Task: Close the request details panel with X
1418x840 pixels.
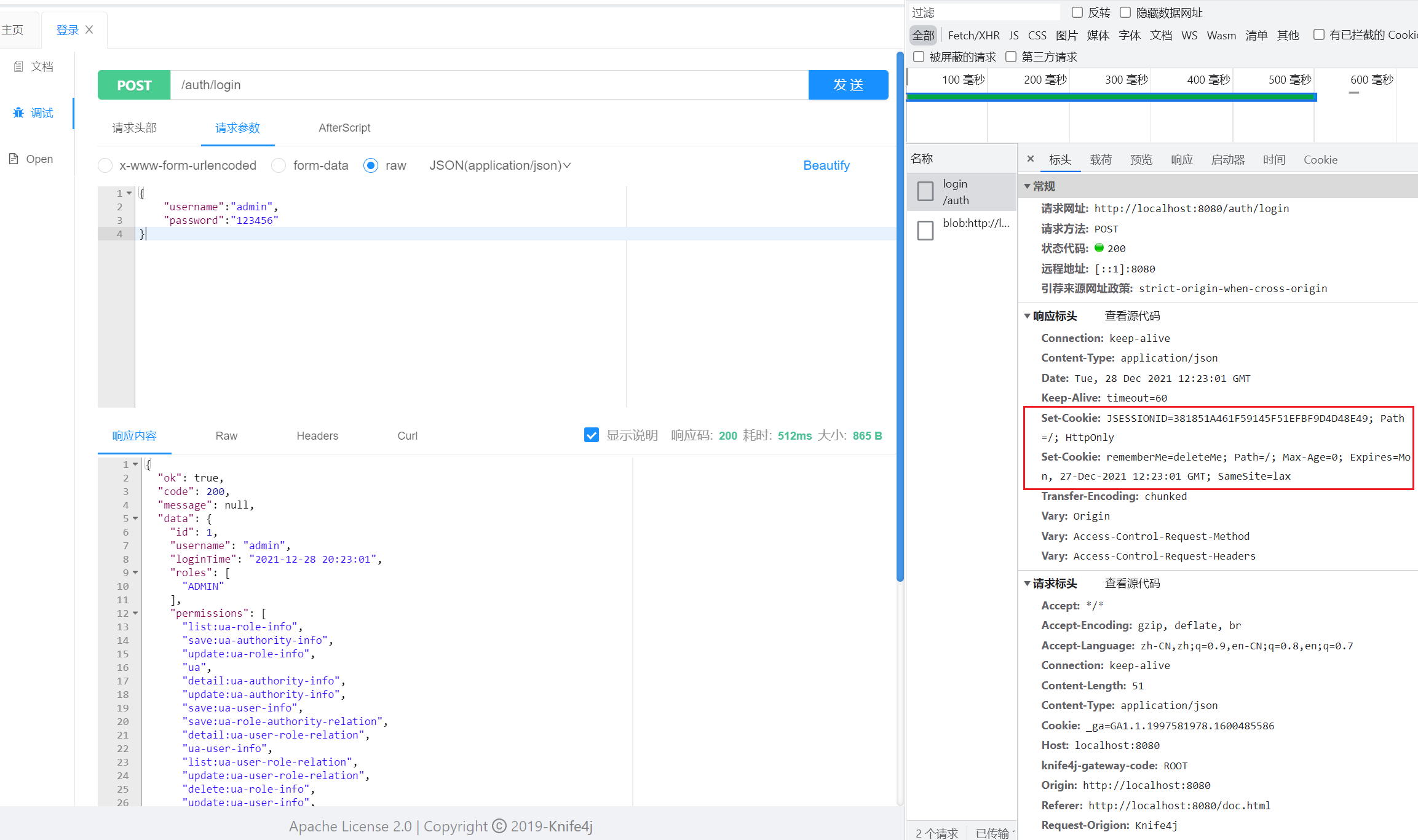Action: 1031,159
